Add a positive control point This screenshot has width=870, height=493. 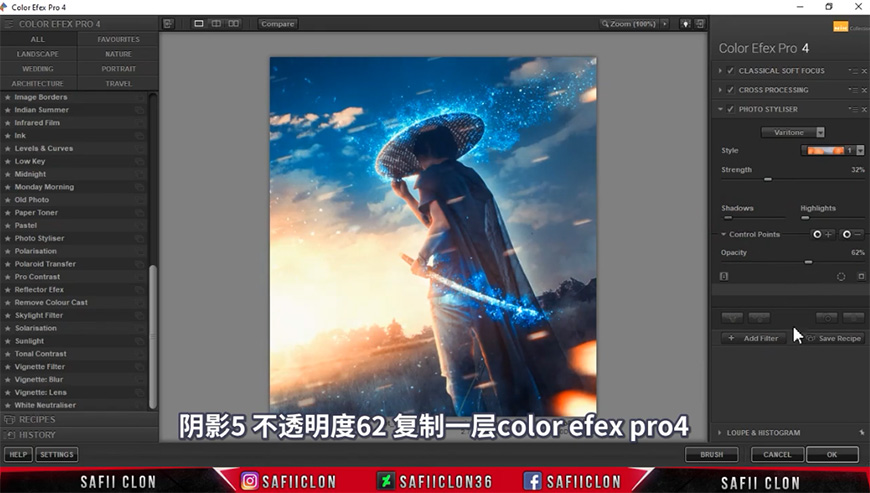[x=822, y=235]
